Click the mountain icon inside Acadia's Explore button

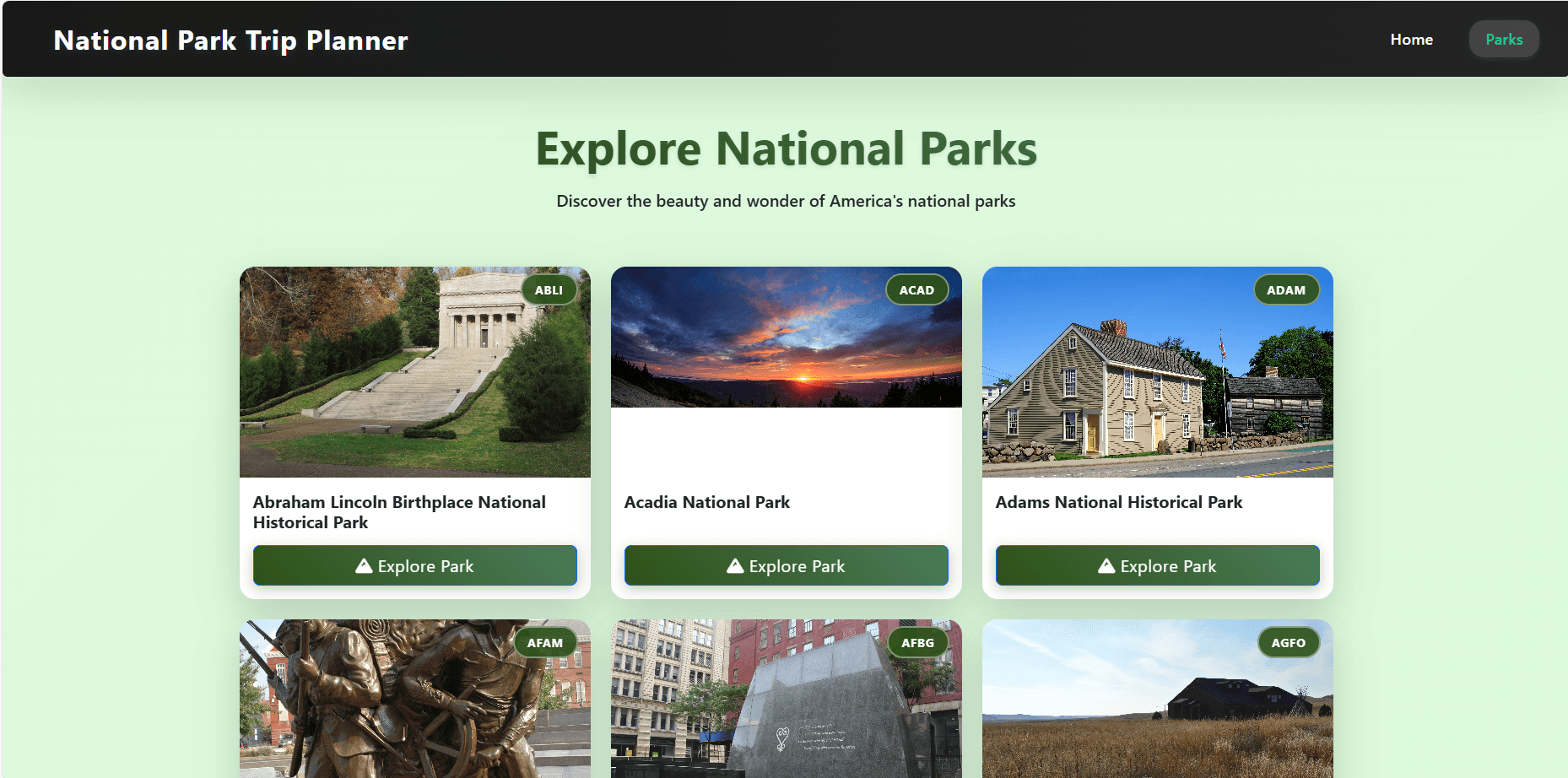(x=733, y=565)
